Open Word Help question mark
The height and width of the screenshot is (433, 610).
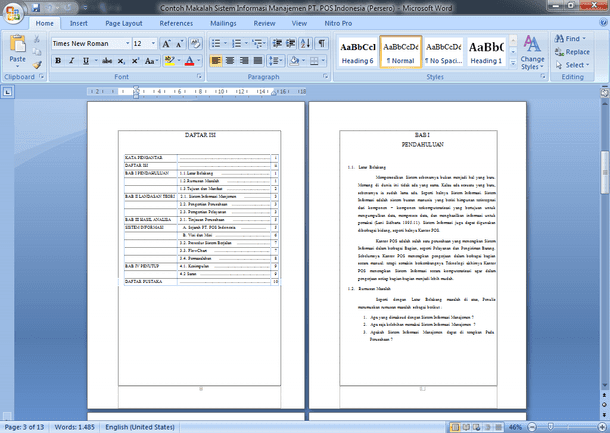point(603,23)
